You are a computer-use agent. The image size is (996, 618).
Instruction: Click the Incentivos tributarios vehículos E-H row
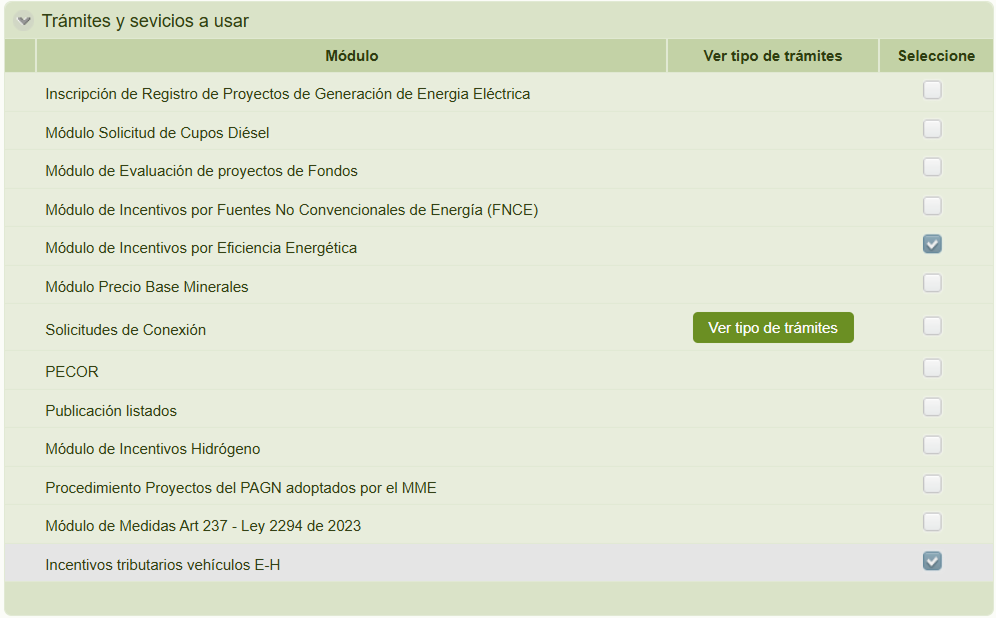pyautogui.click(x=163, y=565)
